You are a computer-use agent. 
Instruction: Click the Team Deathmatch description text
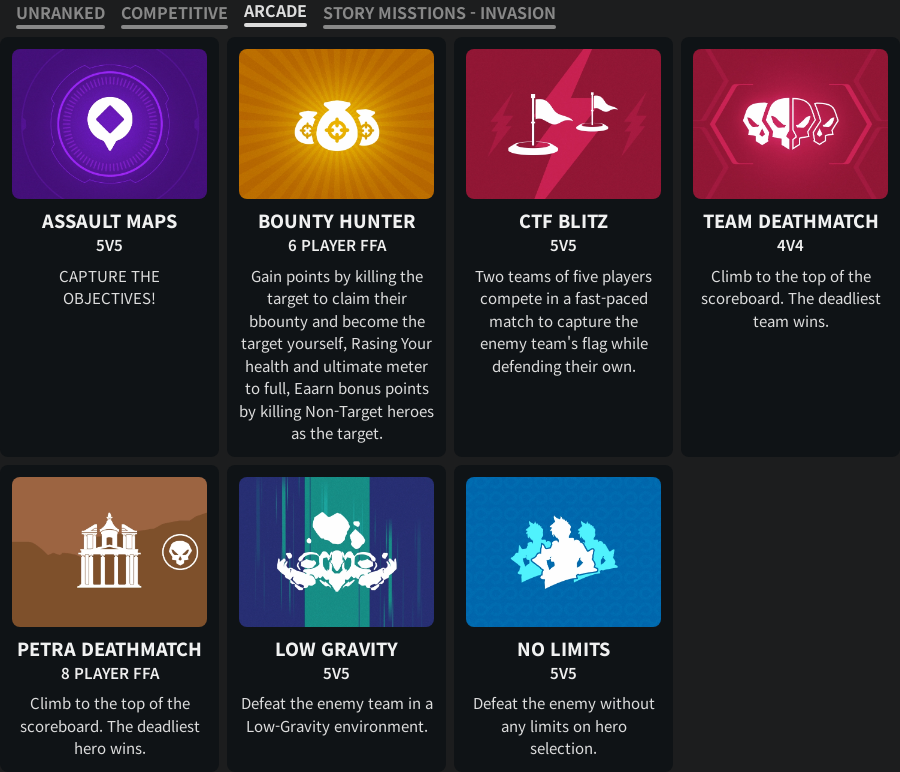pos(790,298)
